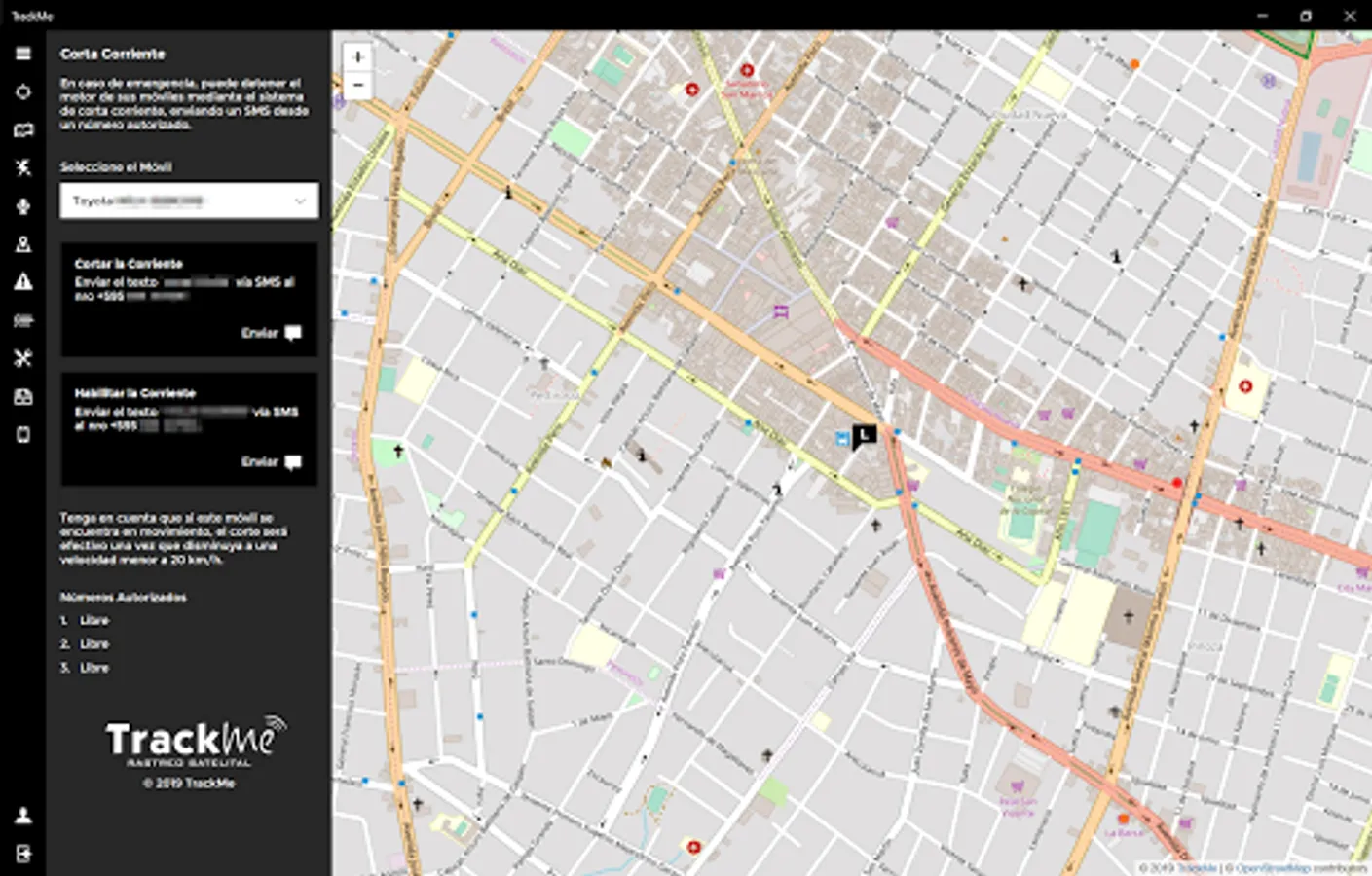Open the alerts warning triangle icon
1372x876 pixels.
23,282
